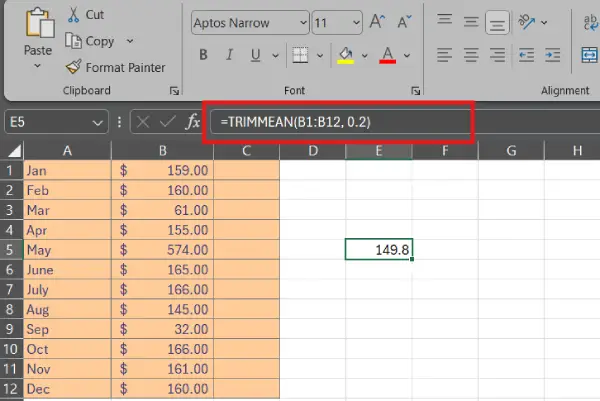Expand underline style options arrow
This screenshot has height=401, width=600.
pos(275,56)
